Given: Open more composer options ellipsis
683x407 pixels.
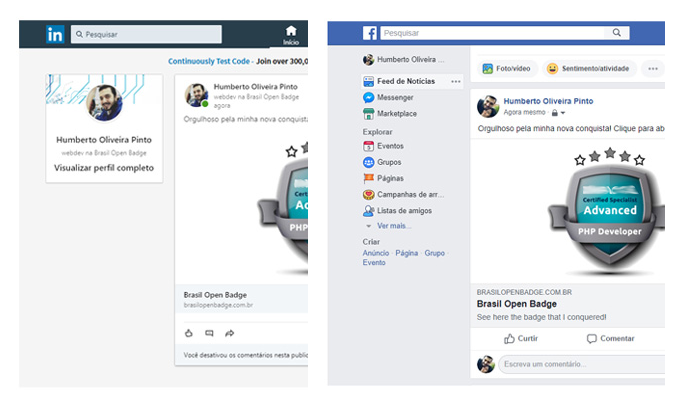Looking at the screenshot, I should click(653, 68).
